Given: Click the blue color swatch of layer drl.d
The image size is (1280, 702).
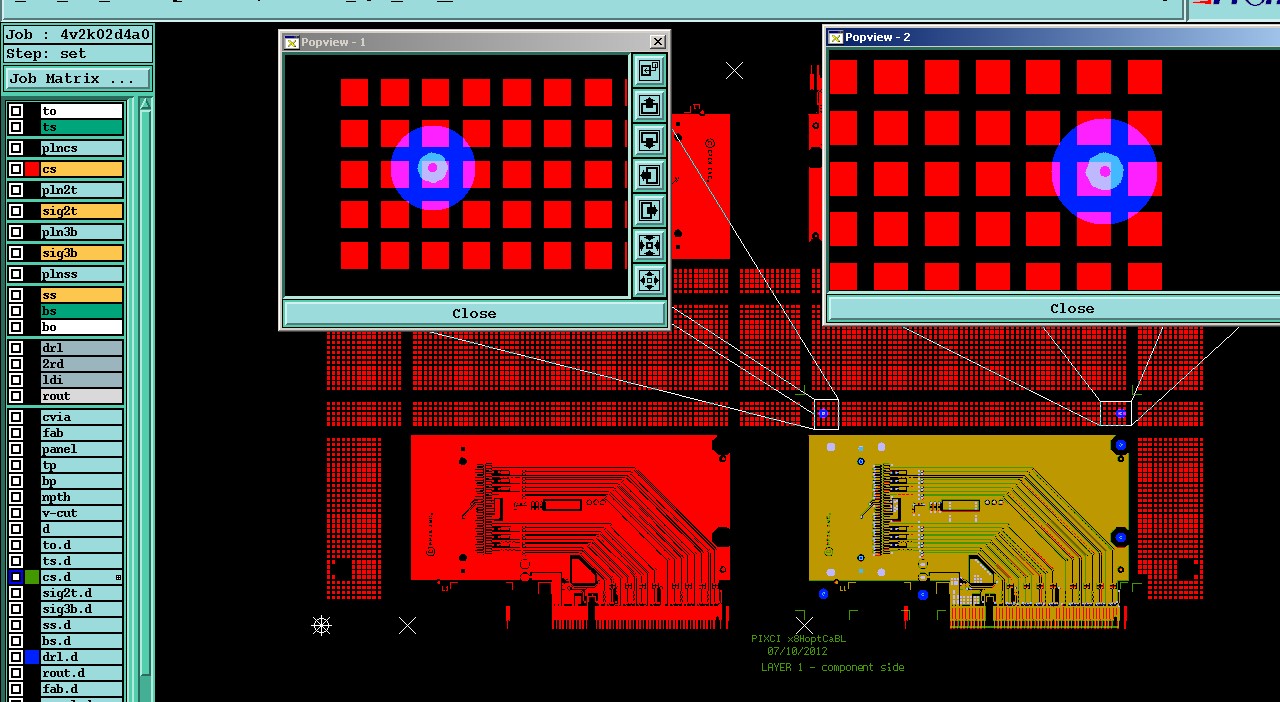Looking at the screenshot, I should coord(32,657).
